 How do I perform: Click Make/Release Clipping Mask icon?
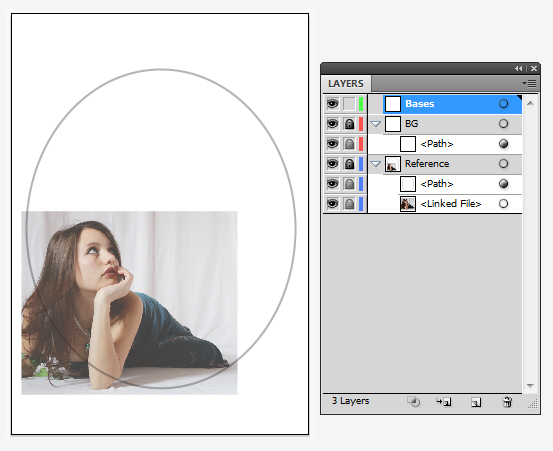[414, 402]
